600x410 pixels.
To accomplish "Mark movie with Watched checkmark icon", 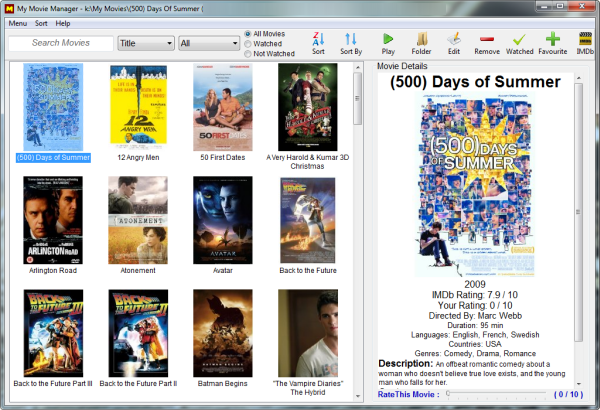I will (x=519, y=39).
